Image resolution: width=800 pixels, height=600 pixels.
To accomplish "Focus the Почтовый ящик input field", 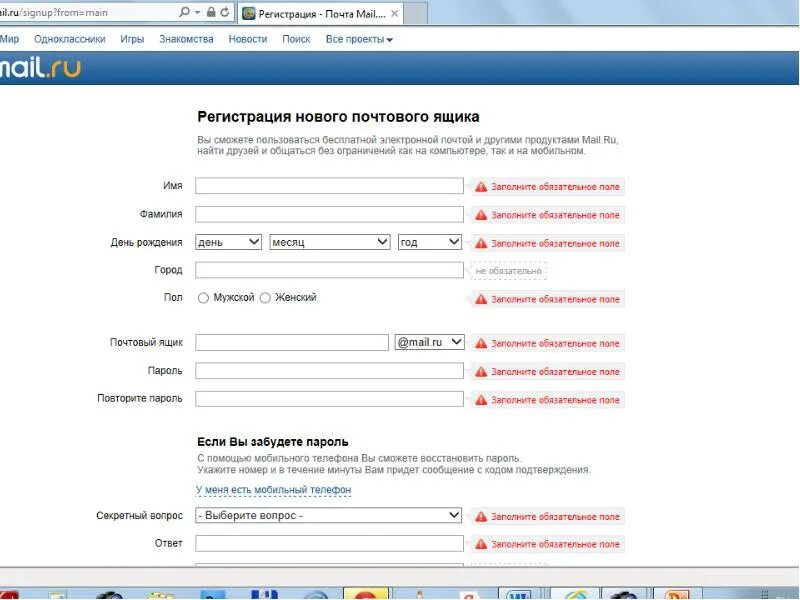I will (x=292, y=342).
